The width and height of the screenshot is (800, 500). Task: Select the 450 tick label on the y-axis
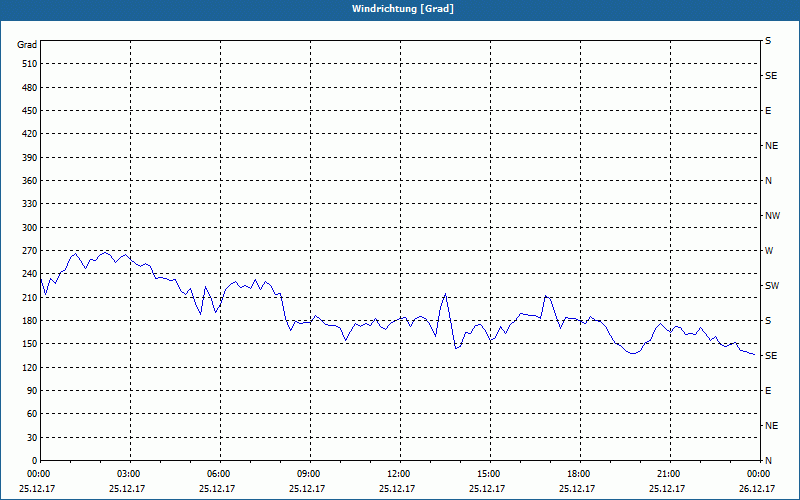pyautogui.click(x=30, y=111)
